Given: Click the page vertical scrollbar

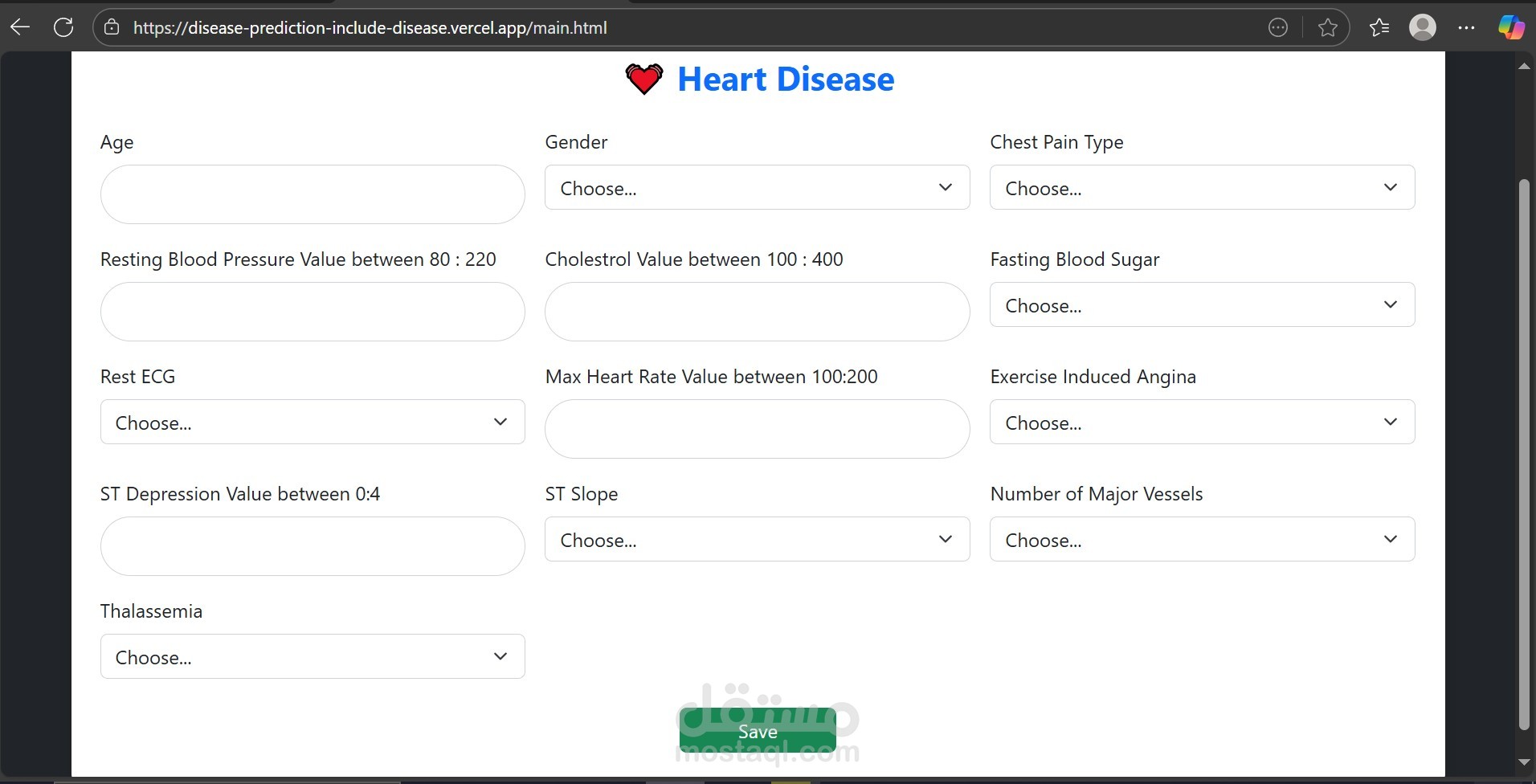Looking at the screenshot, I should [1524, 450].
